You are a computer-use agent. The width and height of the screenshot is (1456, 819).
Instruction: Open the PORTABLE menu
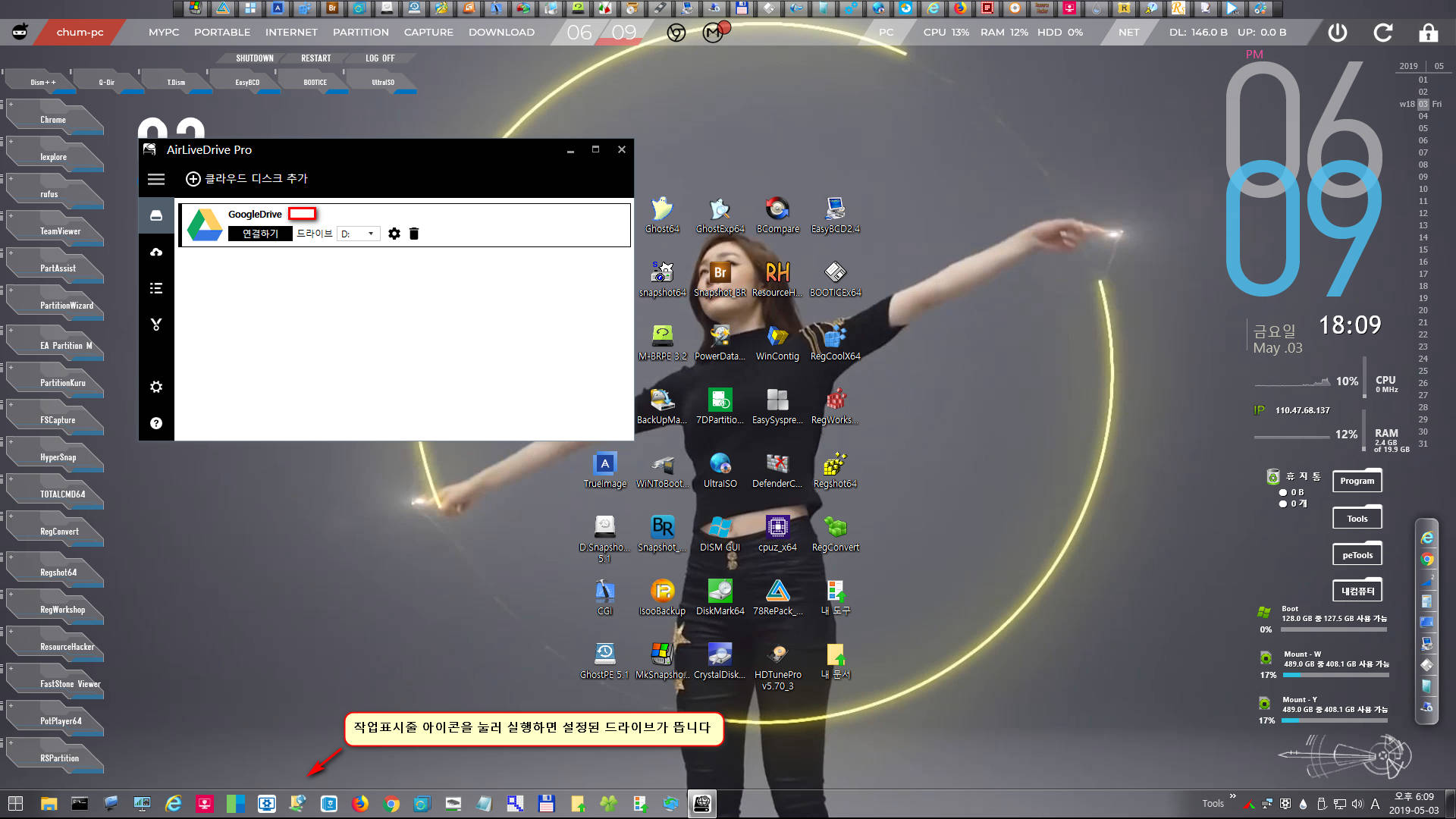tap(222, 33)
